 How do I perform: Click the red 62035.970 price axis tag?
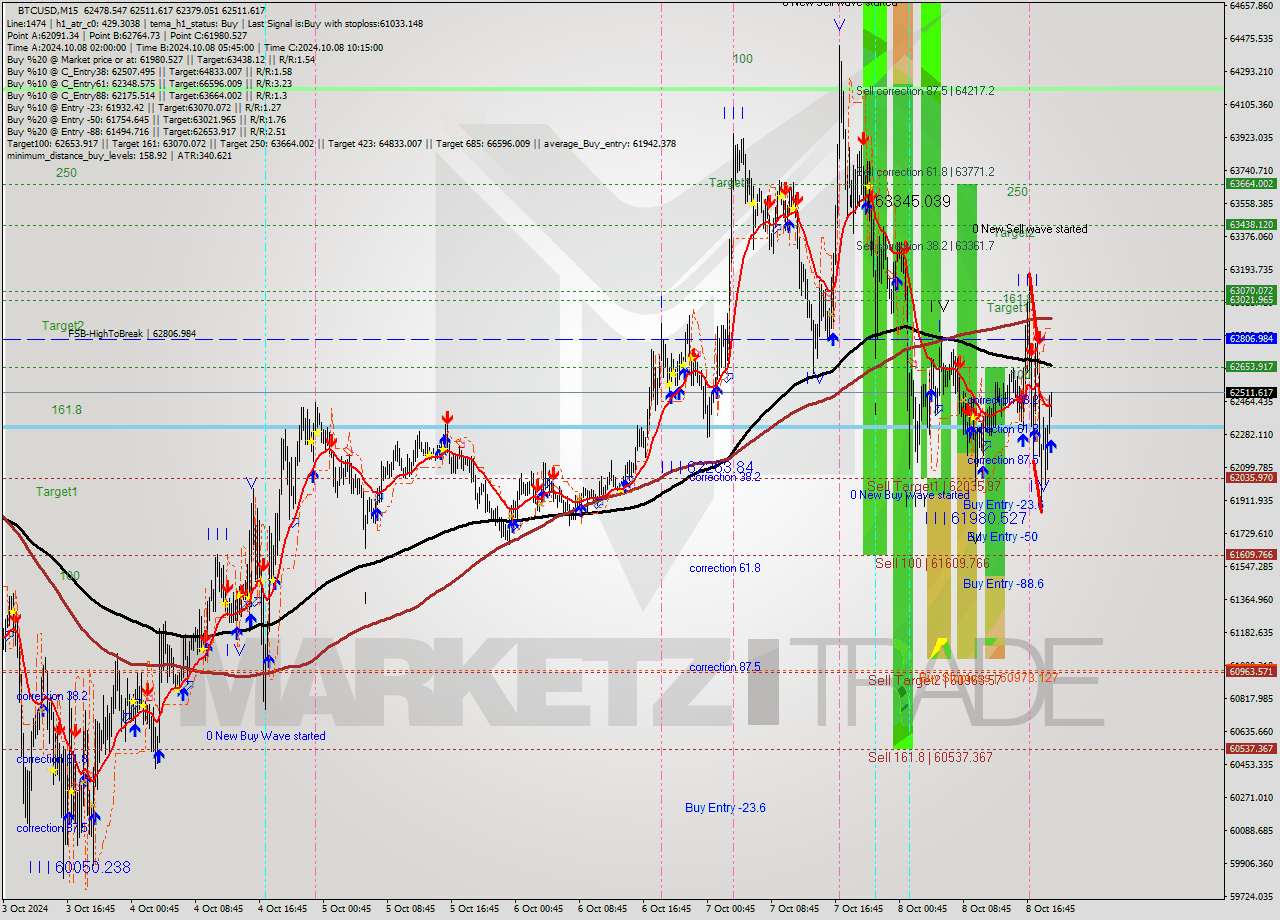(1250, 478)
